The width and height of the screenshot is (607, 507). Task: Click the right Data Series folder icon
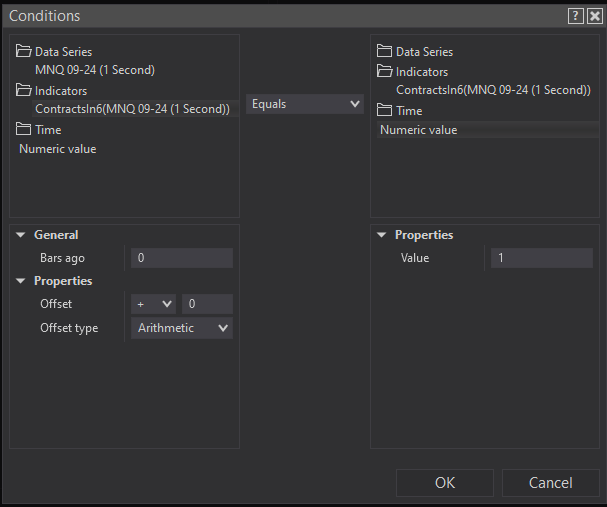tap(385, 52)
